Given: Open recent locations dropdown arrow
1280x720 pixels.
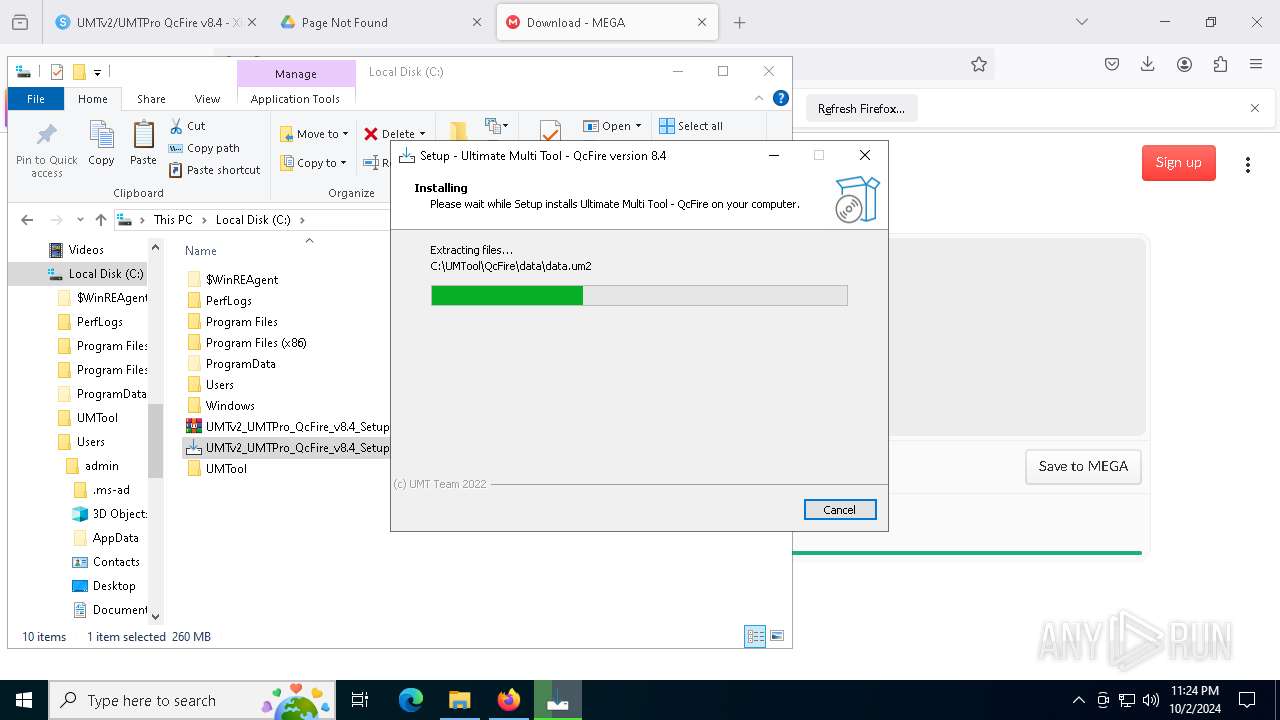Looking at the screenshot, I should tap(78, 220).
